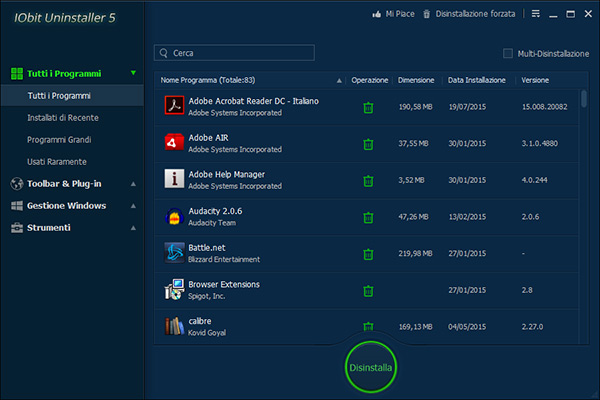Click the Adobe AIR program icon
600x400 pixels.
pyautogui.click(x=174, y=142)
